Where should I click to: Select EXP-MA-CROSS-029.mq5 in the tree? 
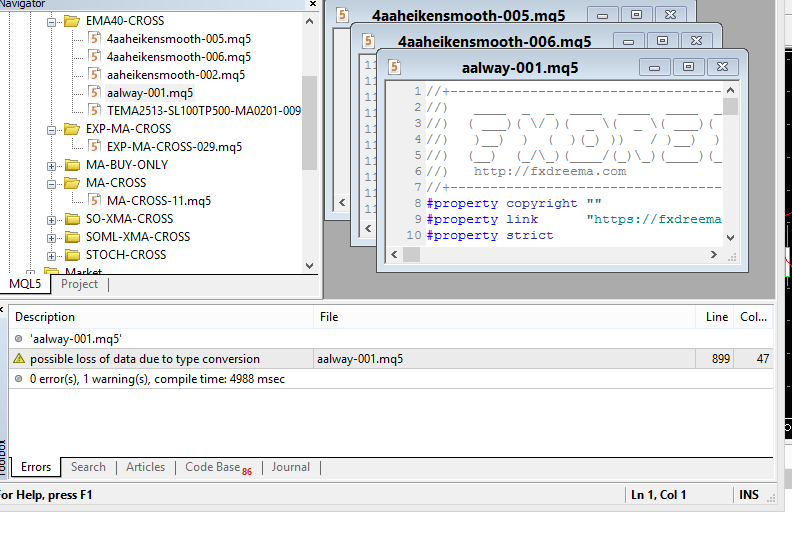(174, 147)
